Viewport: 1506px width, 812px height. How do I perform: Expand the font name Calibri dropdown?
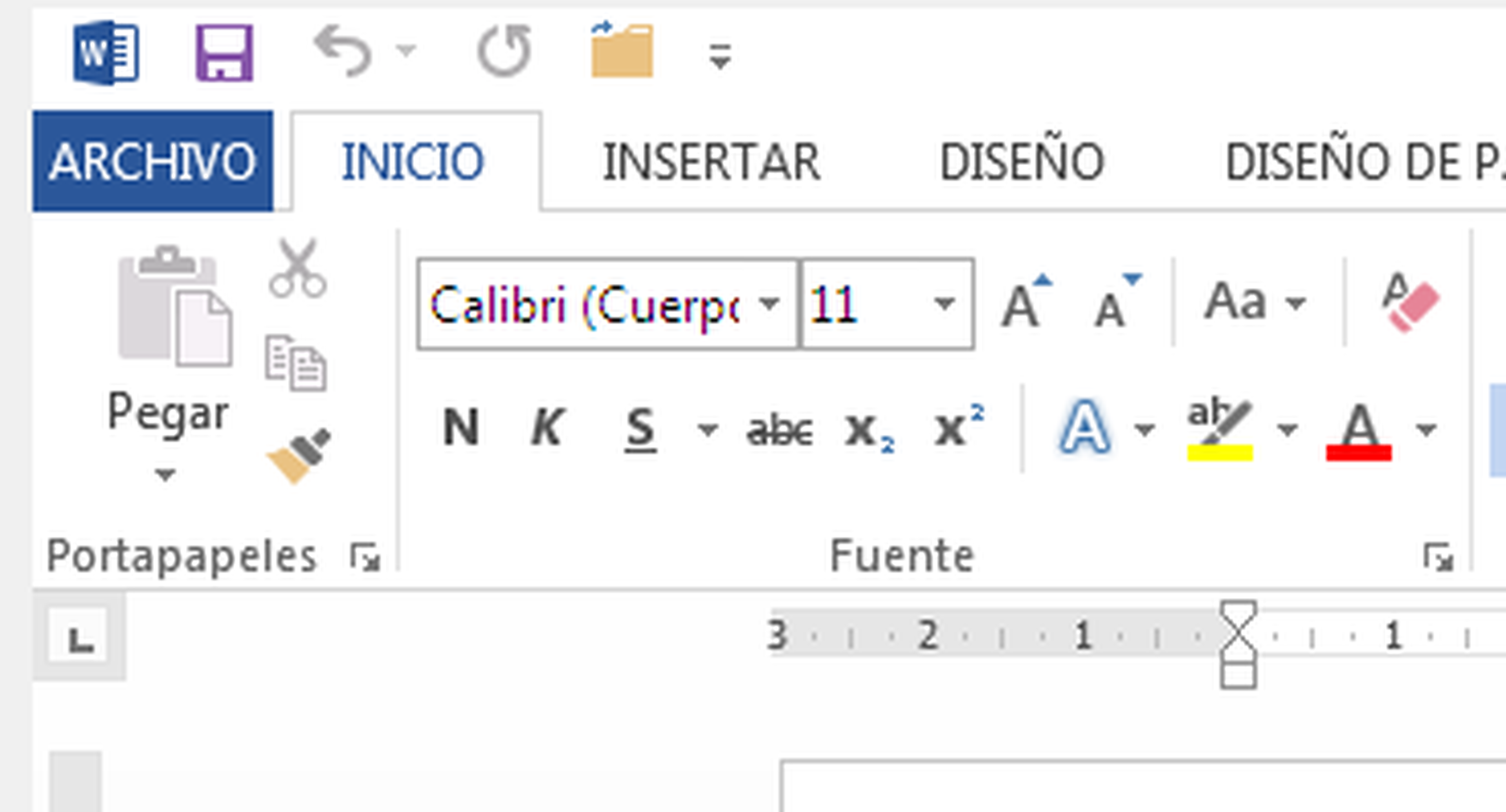(x=769, y=304)
